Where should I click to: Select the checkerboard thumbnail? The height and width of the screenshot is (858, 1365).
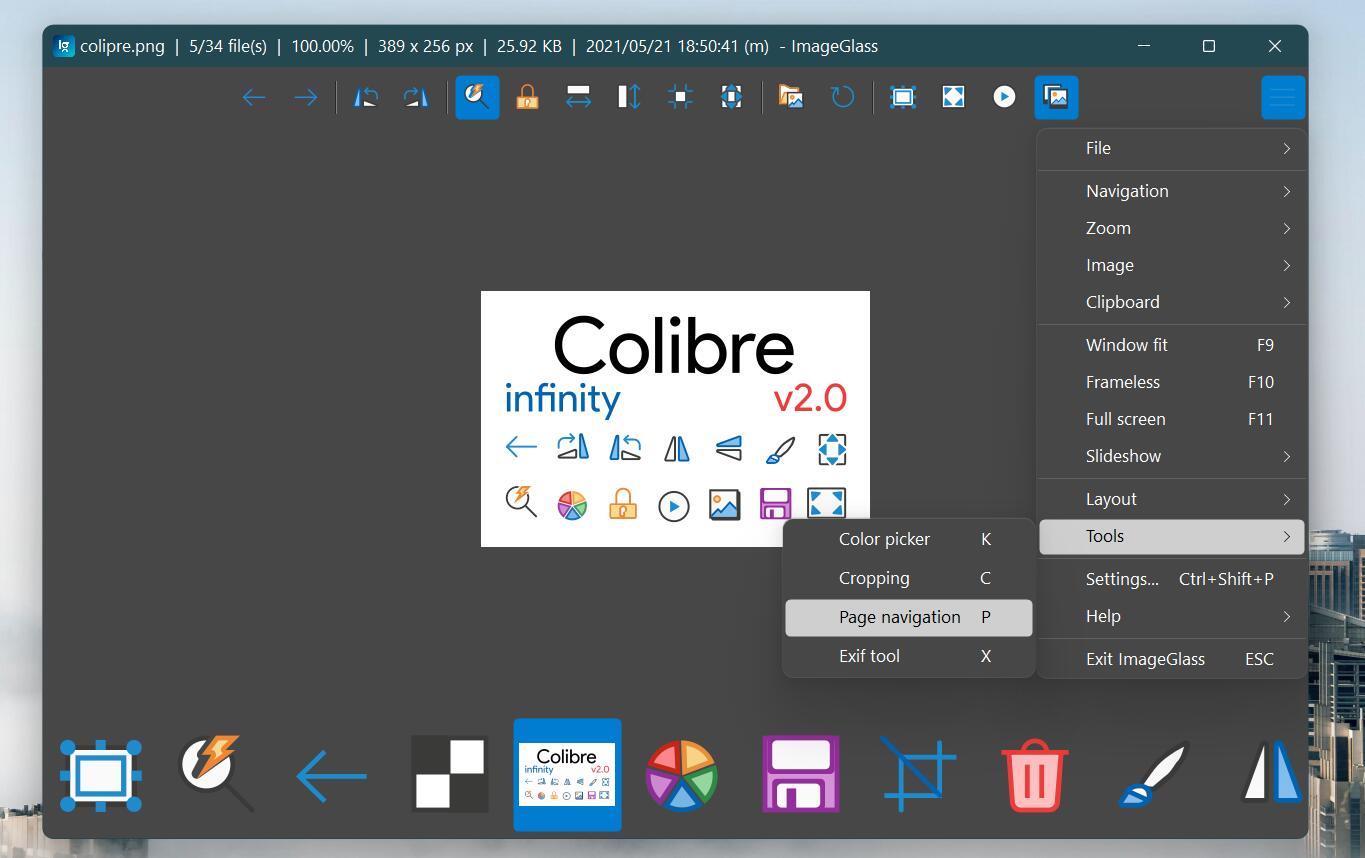(450, 774)
